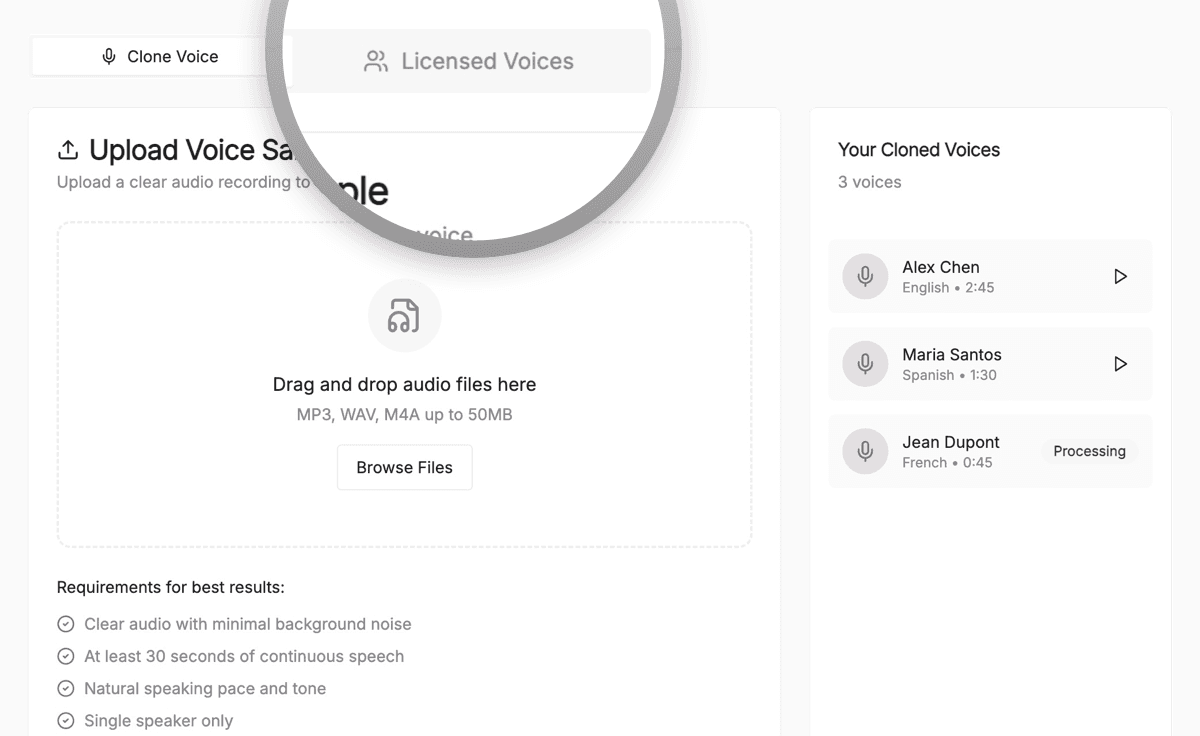This screenshot has width=1200, height=736.
Task: Click the 3 voices count label
Action: (869, 182)
